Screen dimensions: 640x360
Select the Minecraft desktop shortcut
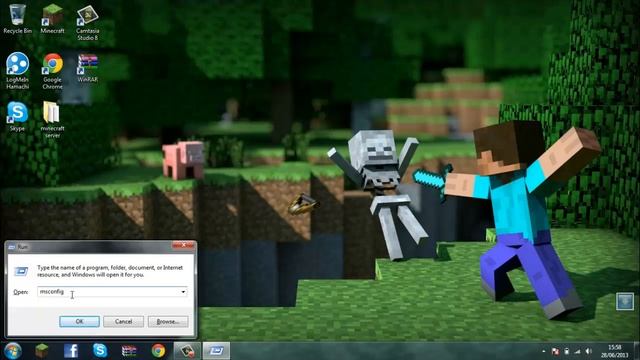pos(52,19)
